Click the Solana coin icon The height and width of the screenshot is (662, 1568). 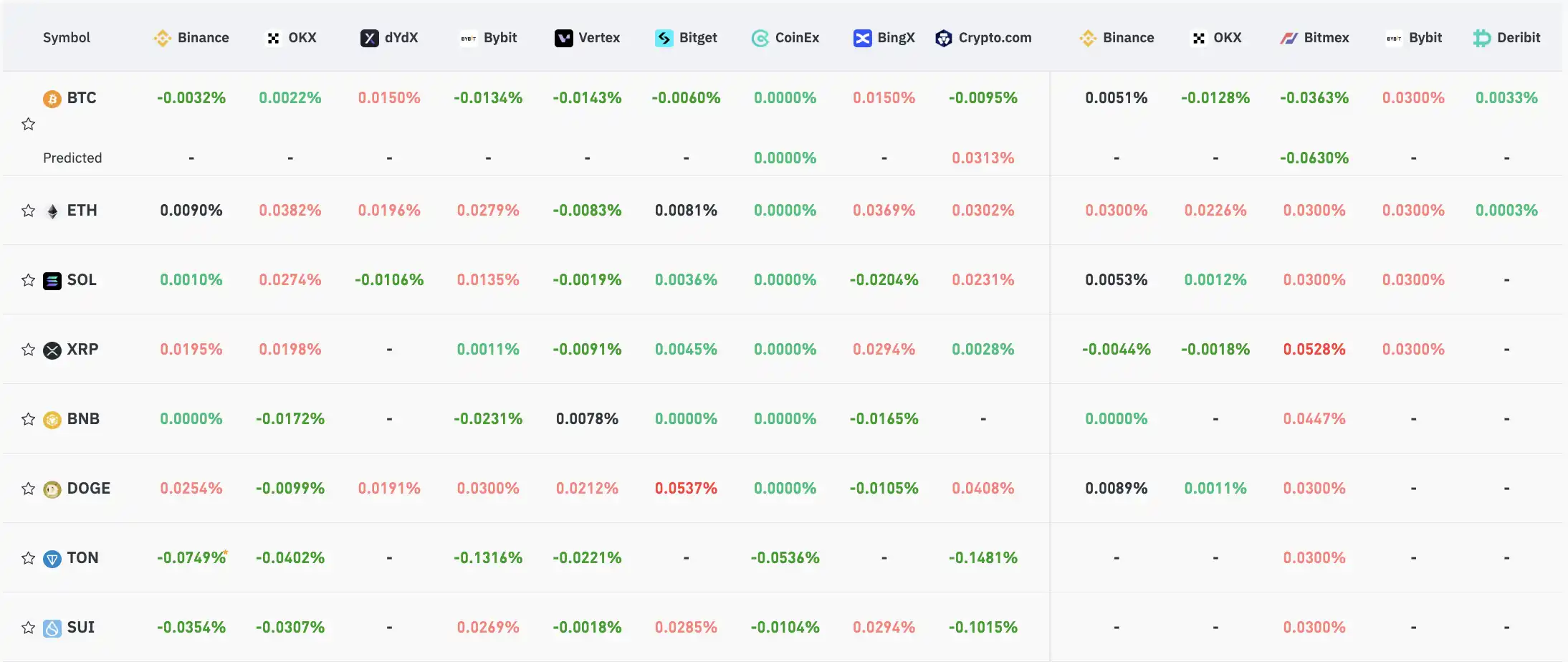pyautogui.click(x=52, y=281)
